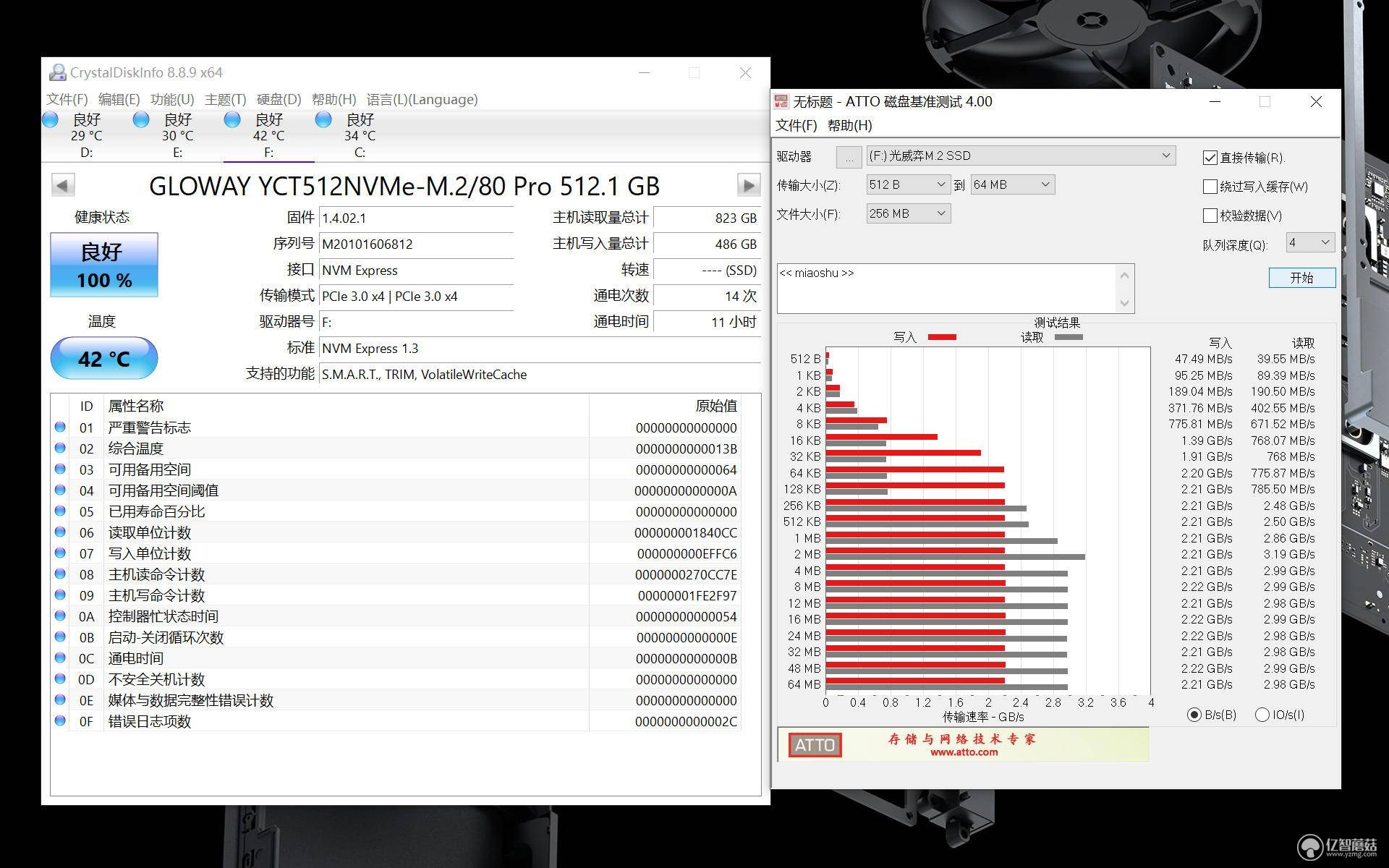This screenshot has height=868, width=1389.
Task: Click status dot for attribute 01 严重警告标志
Action: (60, 427)
